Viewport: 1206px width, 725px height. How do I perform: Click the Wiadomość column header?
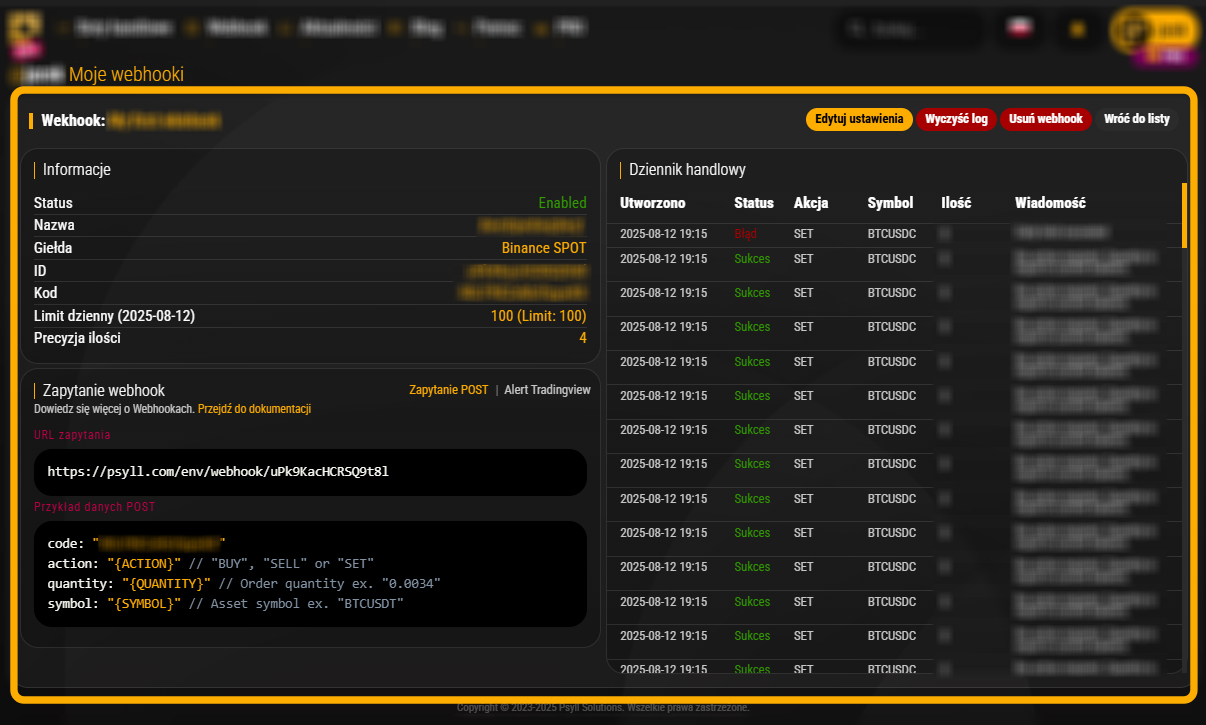(x=1050, y=203)
